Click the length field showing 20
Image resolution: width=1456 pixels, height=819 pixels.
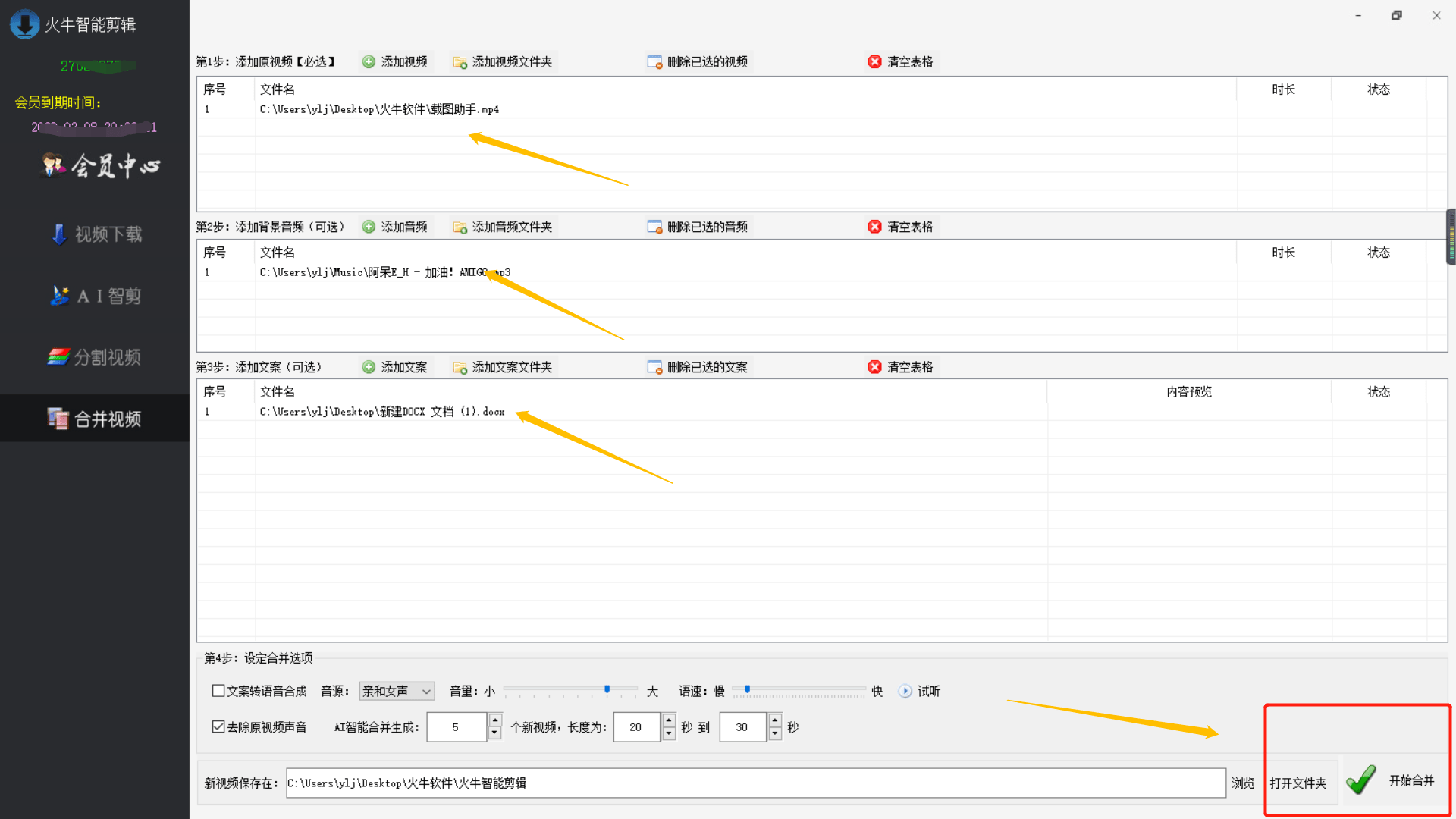(637, 726)
